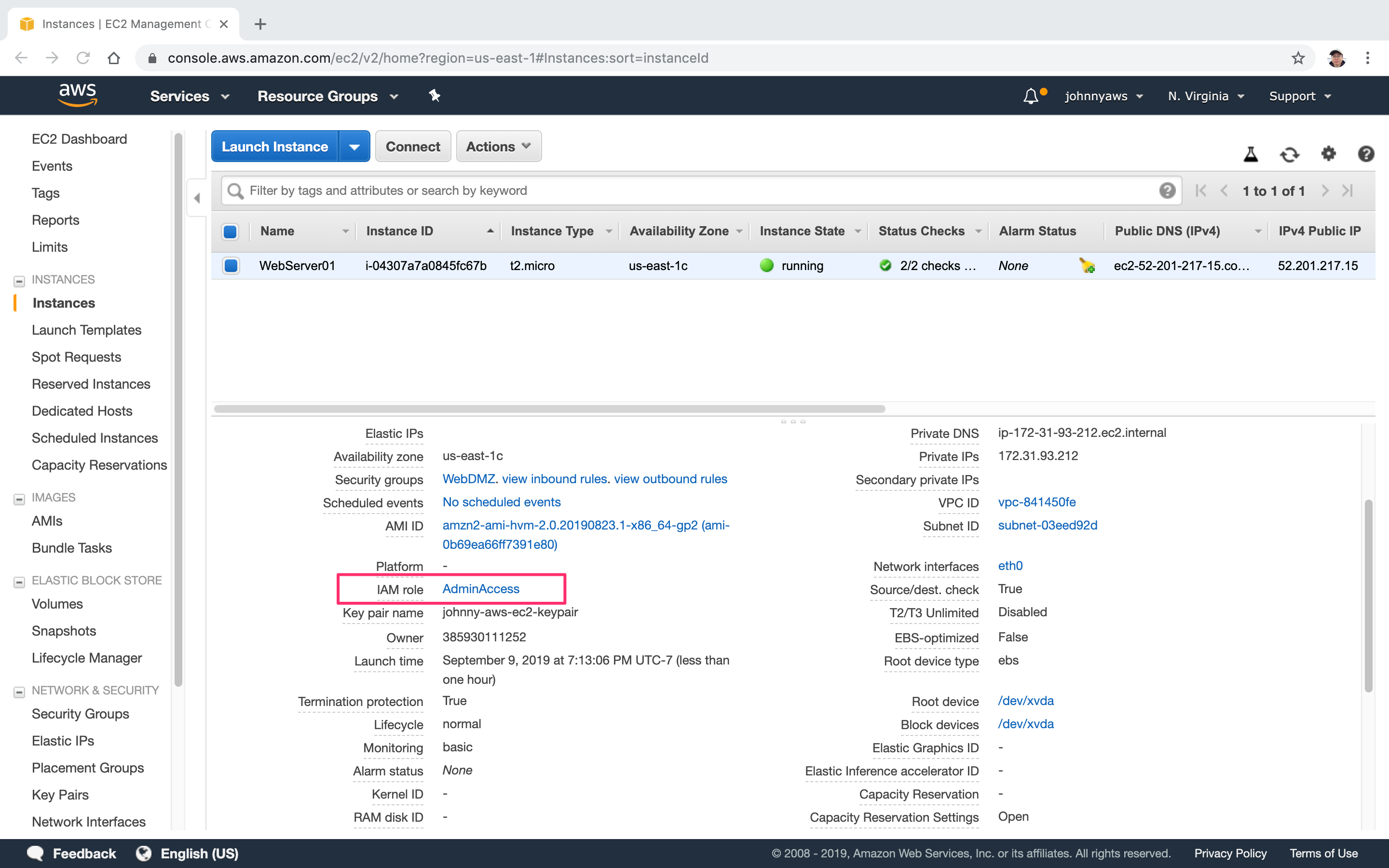Open Privacy Policy footer link
Image resolution: width=1389 pixels, height=868 pixels.
click(1230, 853)
